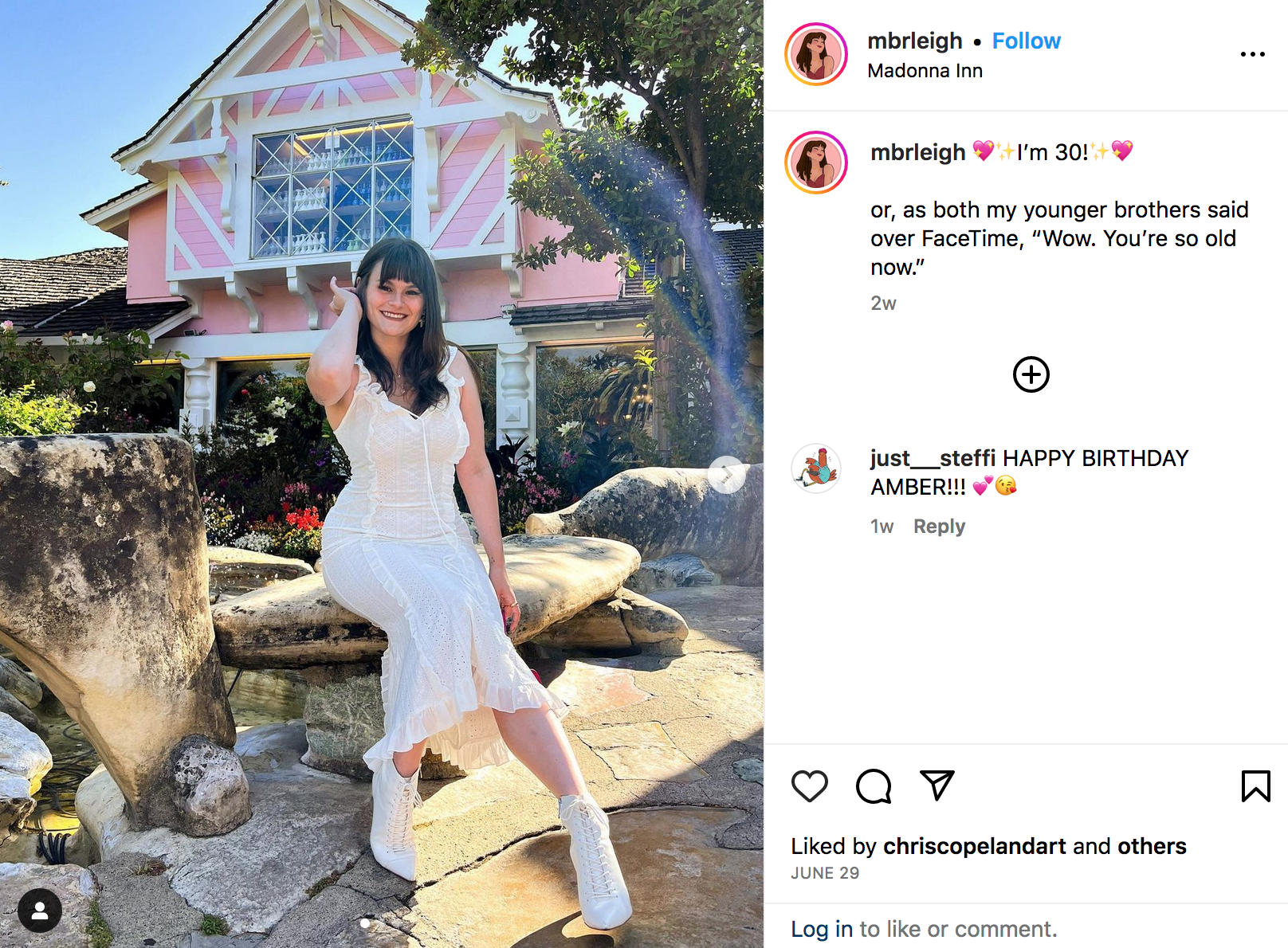Open the three-dot more options menu
Viewport: 1288px width, 948px height.
click(1253, 54)
